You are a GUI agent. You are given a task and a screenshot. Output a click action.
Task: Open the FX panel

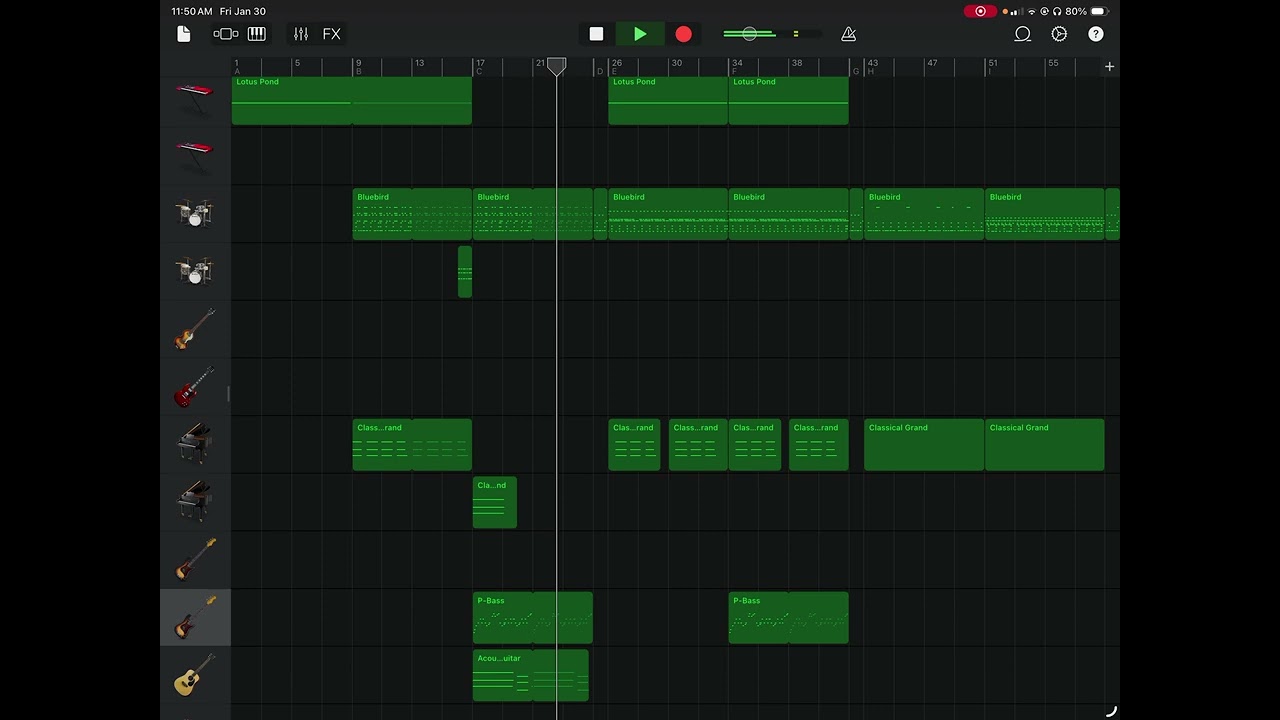pyautogui.click(x=332, y=34)
